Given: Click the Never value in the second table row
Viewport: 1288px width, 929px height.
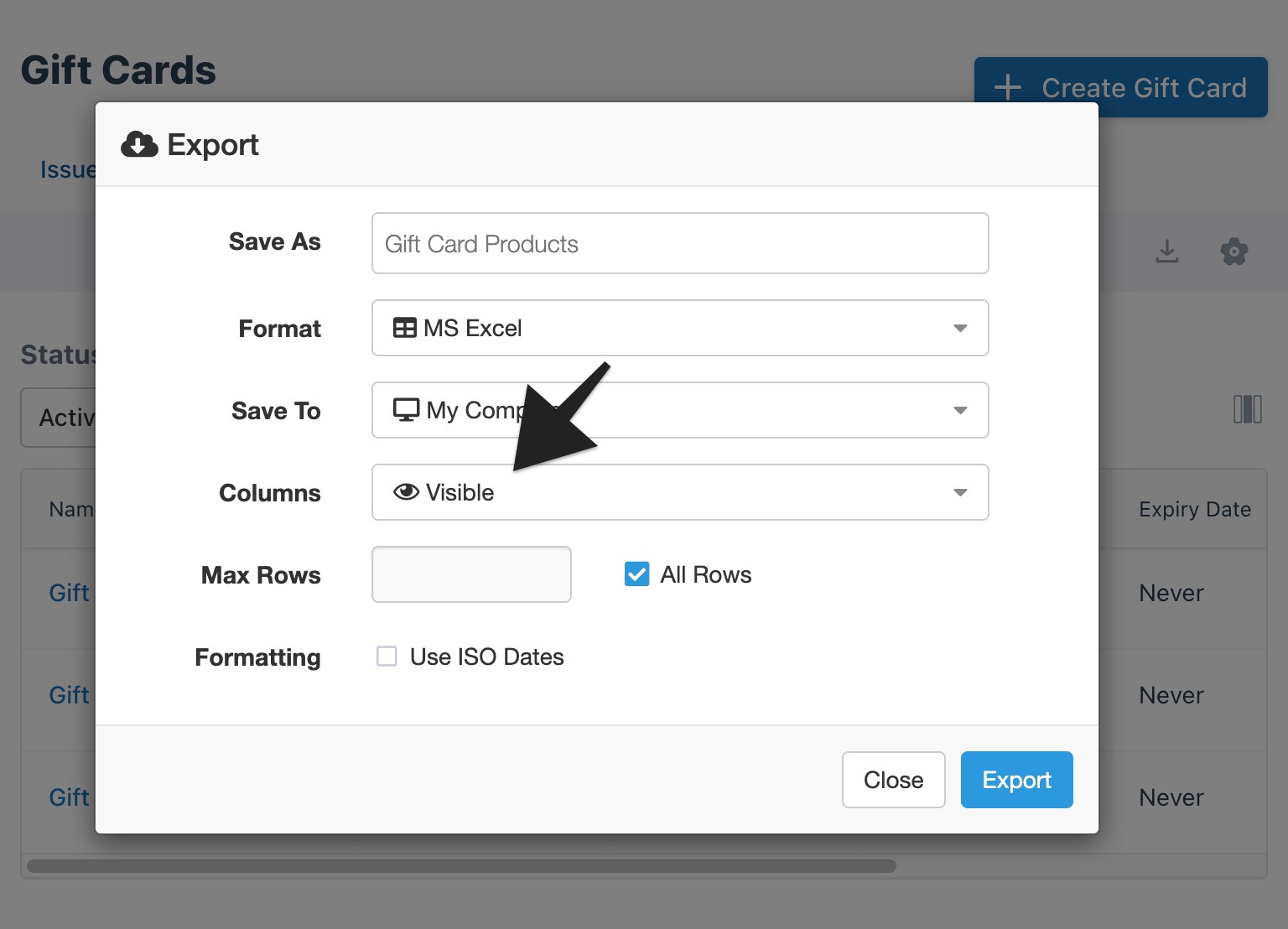Looking at the screenshot, I should coord(1171,695).
